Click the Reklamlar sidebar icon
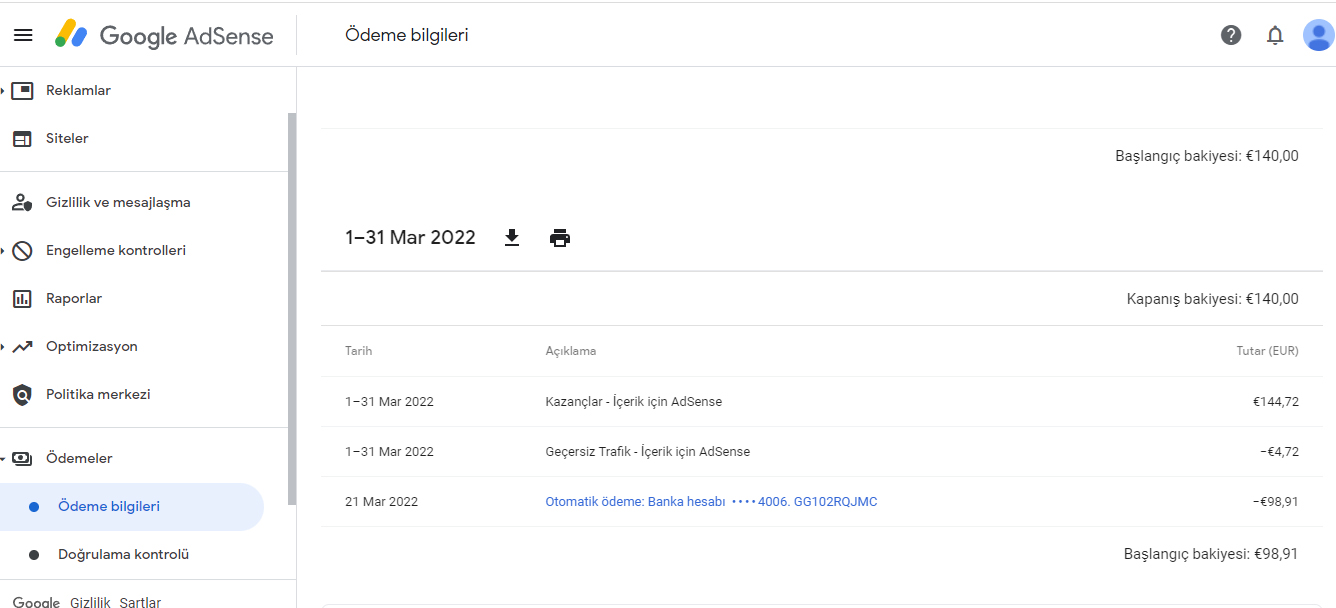Viewport: 1336px width, 608px height. click(22, 90)
